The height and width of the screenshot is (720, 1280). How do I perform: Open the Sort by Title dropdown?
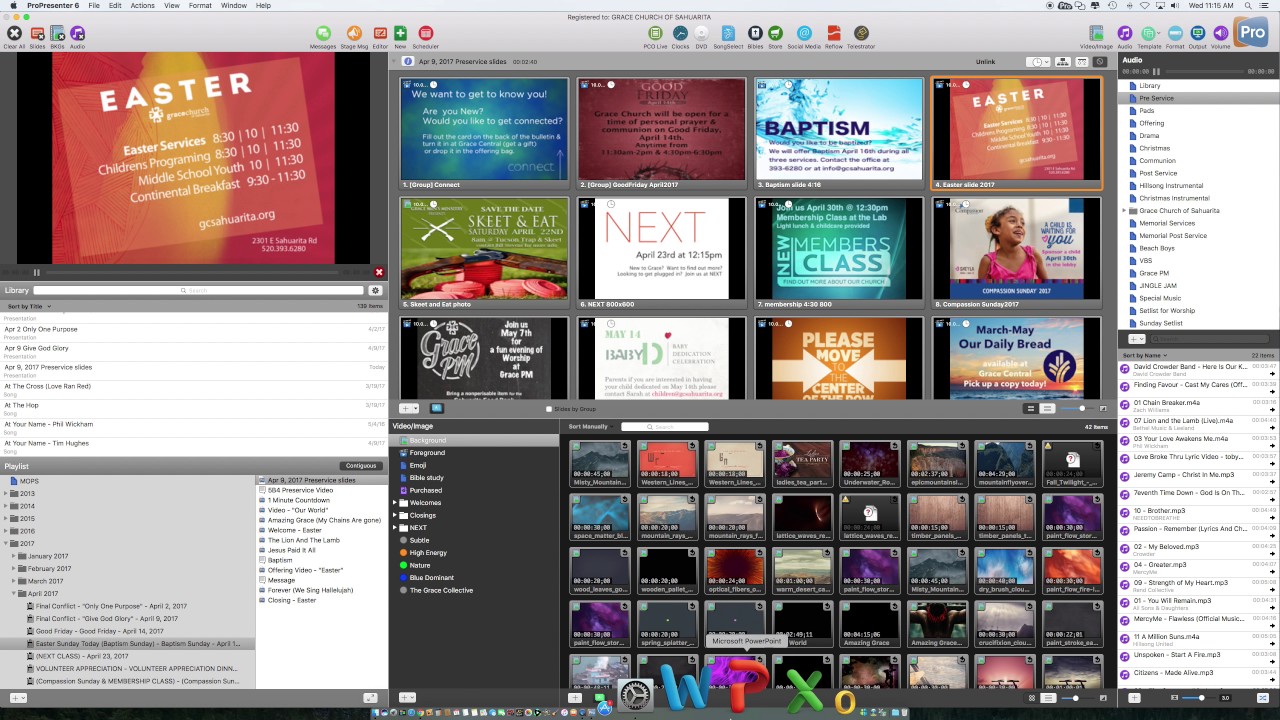(x=29, y=306)
